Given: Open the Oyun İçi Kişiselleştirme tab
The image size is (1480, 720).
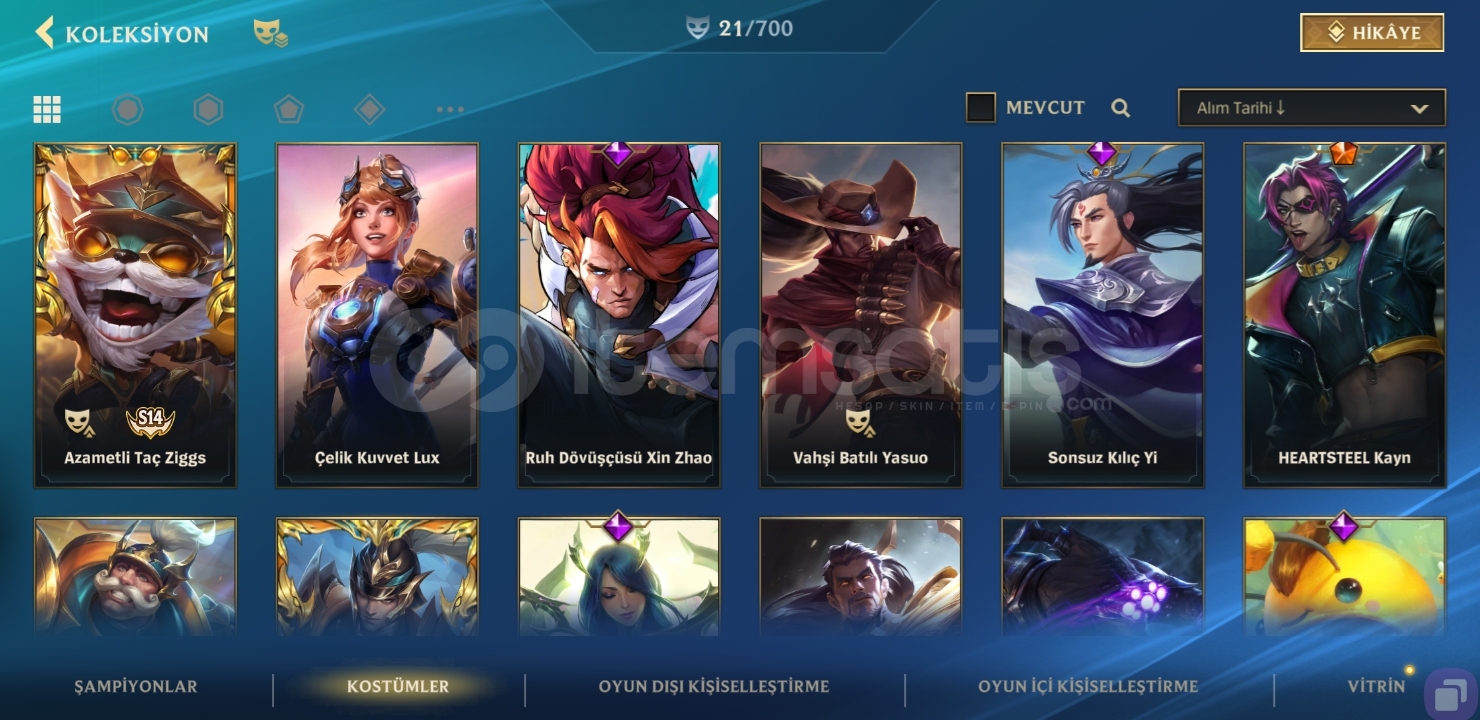Looking at the screenshot, I should point(1088,687).
